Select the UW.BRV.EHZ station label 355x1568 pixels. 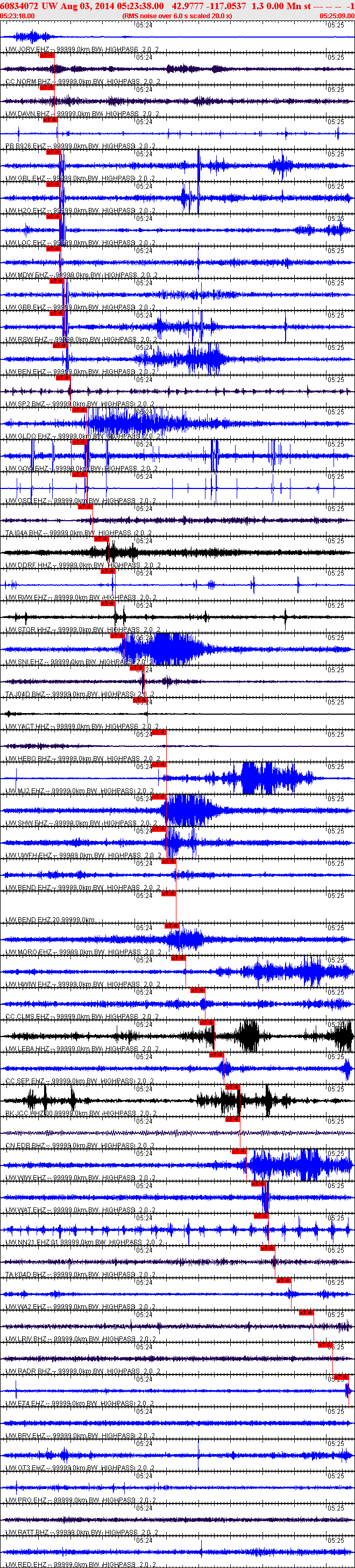click(26, 1436)
